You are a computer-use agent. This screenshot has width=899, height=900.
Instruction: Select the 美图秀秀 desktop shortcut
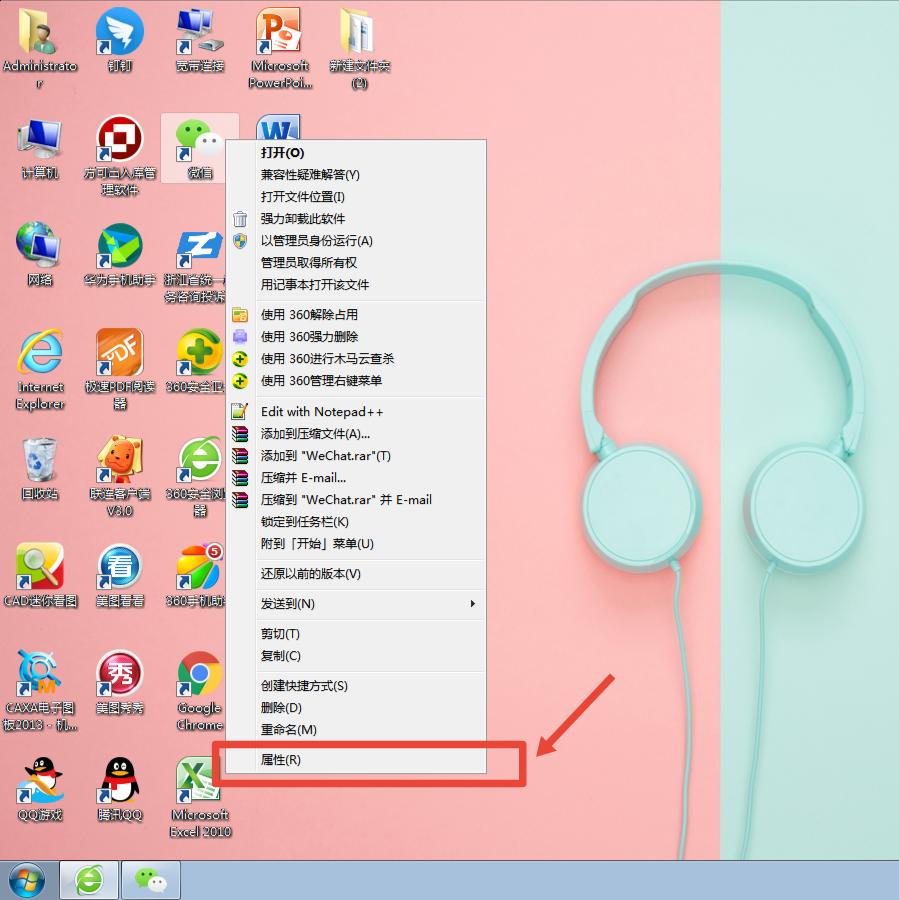point(119,683)
